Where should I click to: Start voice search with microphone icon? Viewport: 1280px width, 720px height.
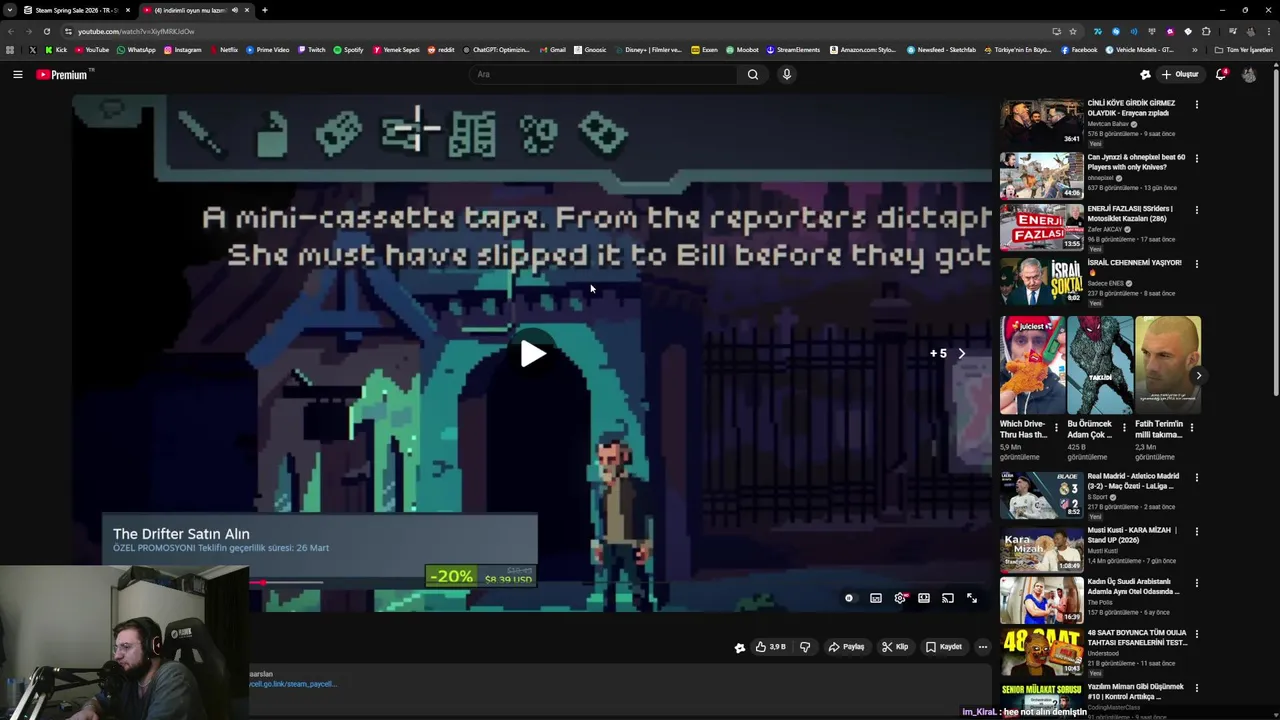pos(787,74)
